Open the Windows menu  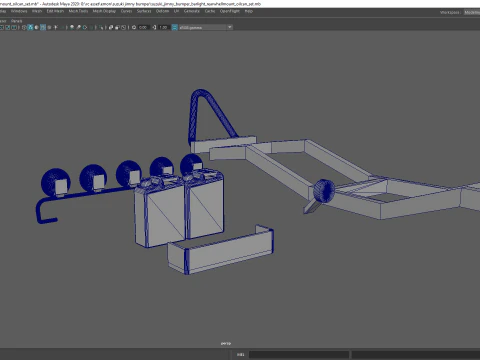[19, 11]
